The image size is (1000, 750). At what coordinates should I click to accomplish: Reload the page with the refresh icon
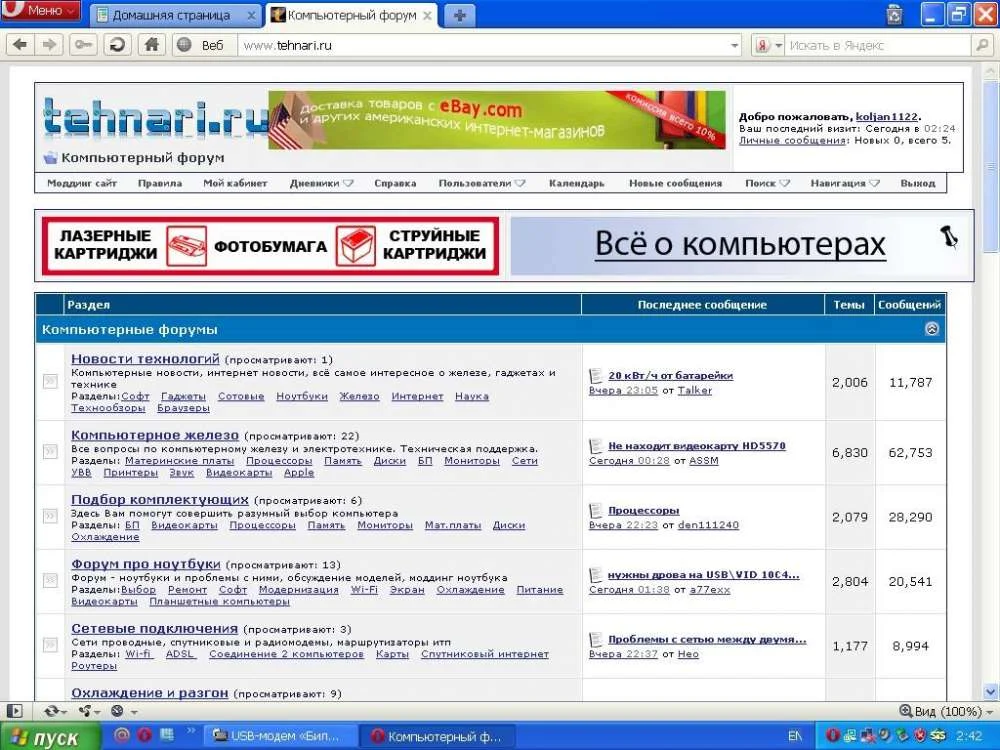[117, 45]
